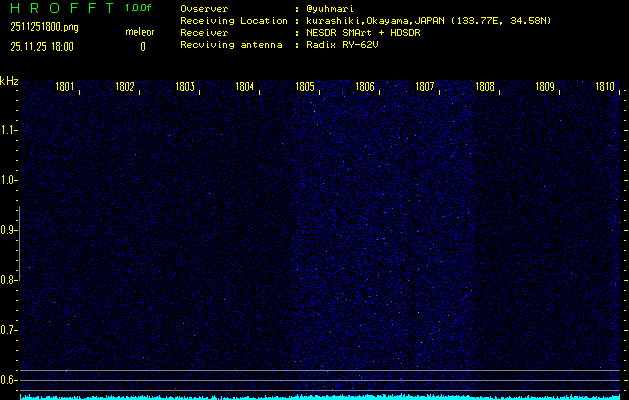This screenshot has width=629, height=400.
Task: Click the meteor count label
Action: click(x=140, y=32)
